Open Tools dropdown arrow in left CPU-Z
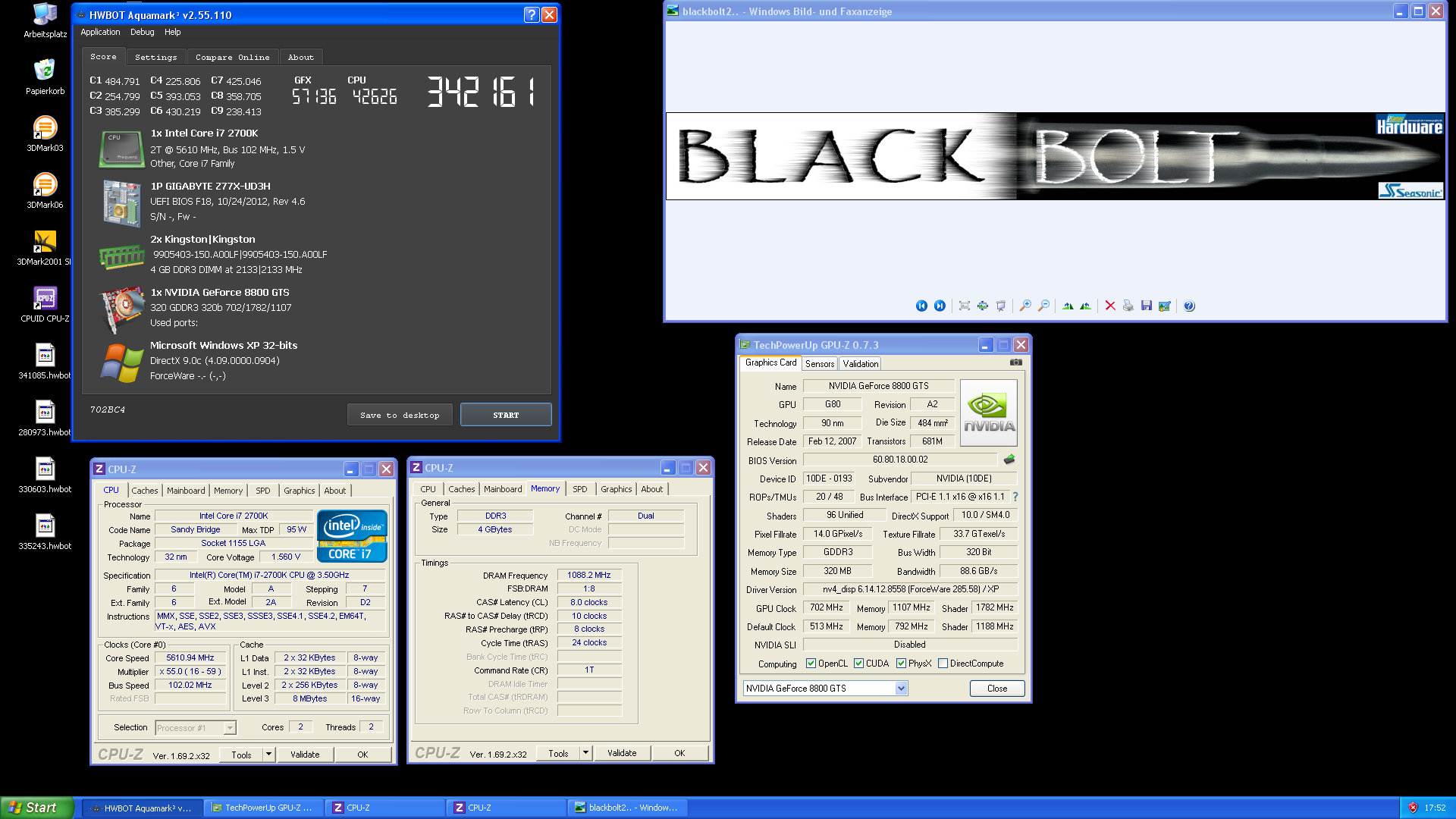This screenshot has width=1456, height=819. (268, 755)
